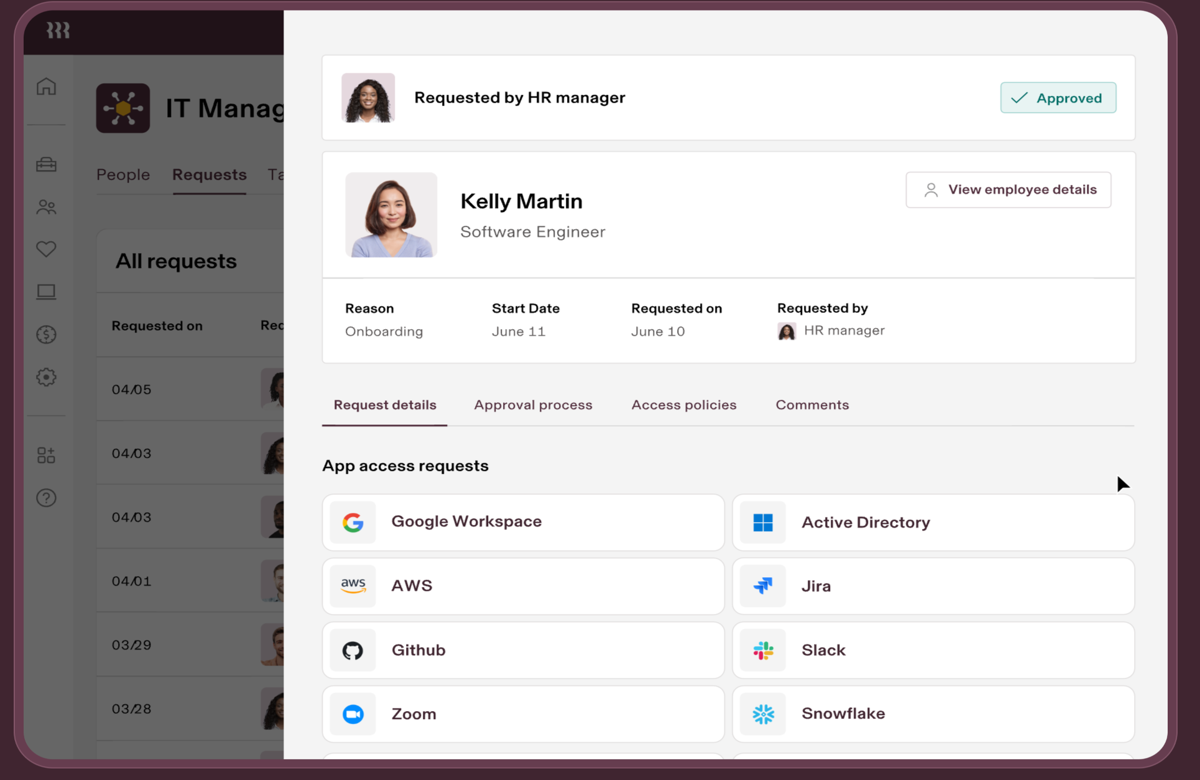1200x780 pixels.
Task: Click Kelly Martin's profile photo
Action: [391, 215]
